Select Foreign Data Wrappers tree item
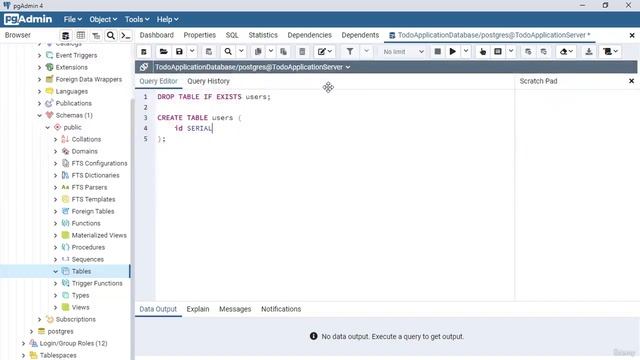640x360 pixels. coord(89,79)
